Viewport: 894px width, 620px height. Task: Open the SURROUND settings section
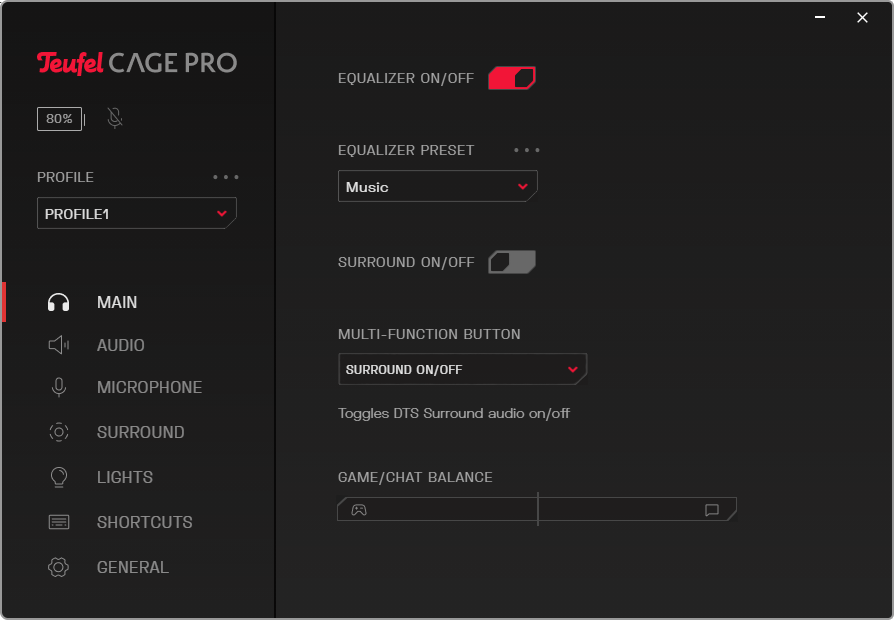(x=140, y=432)
